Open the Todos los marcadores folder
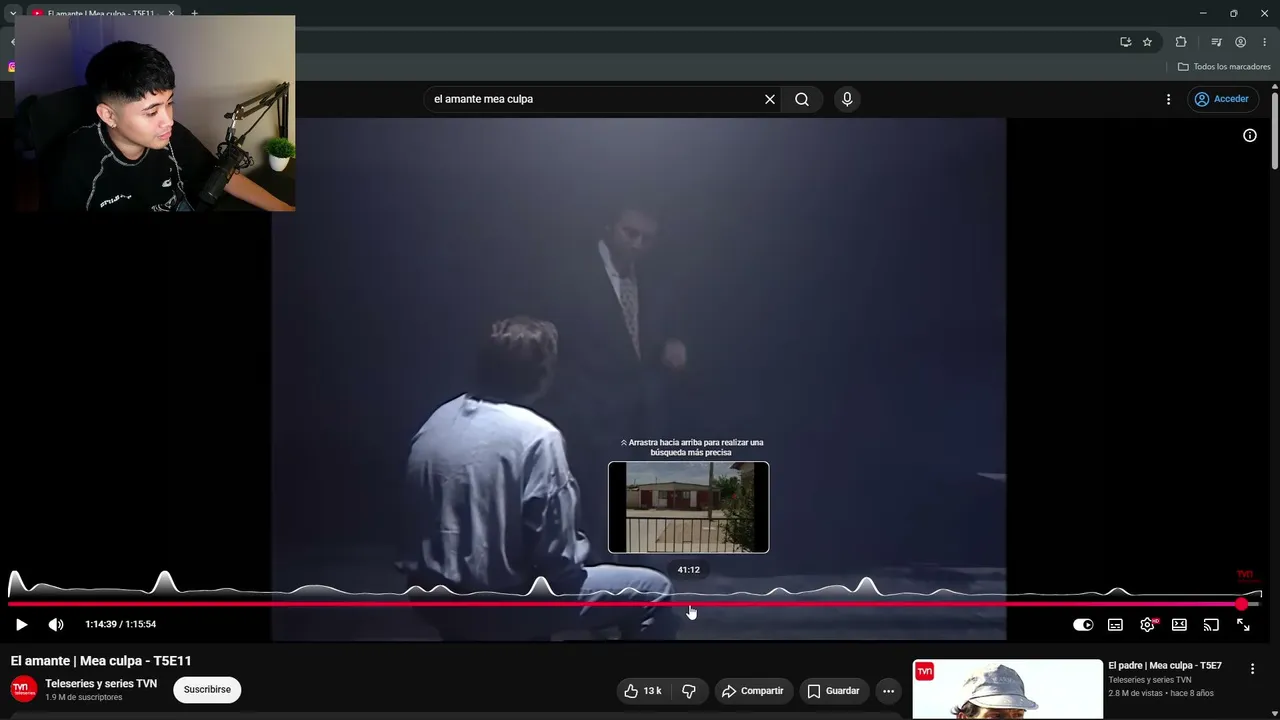The height and width of the screenshot is (720, 1280). [x=1224, y=67]
